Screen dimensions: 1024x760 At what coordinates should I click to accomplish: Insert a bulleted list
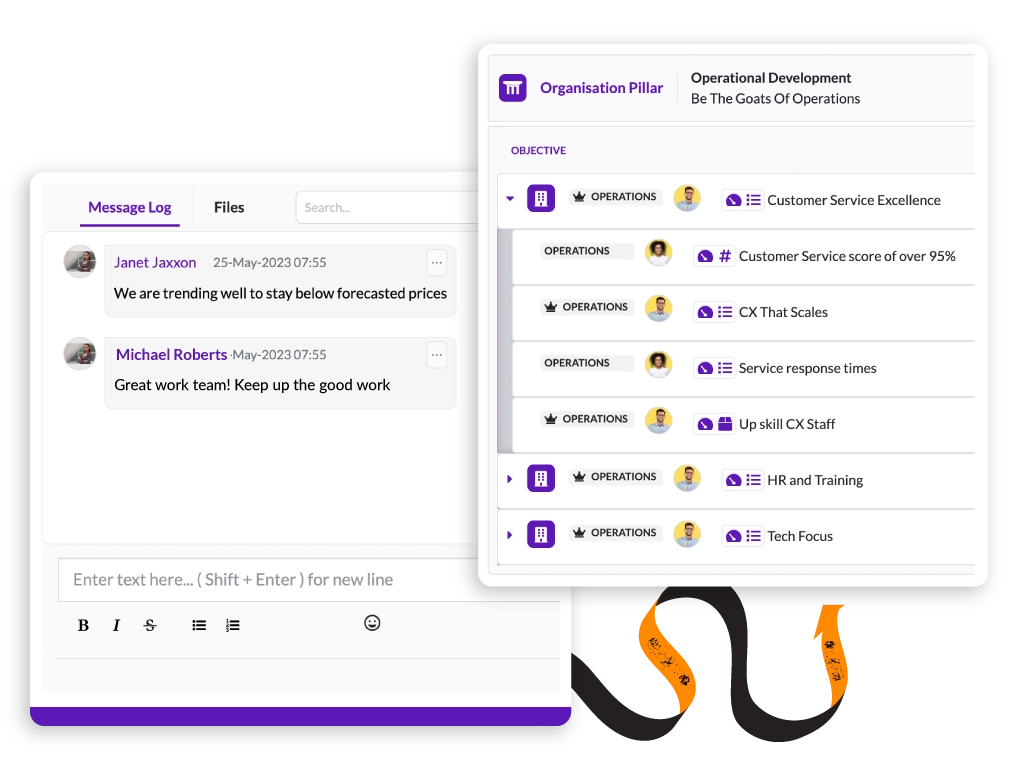[x=199, y=625]
